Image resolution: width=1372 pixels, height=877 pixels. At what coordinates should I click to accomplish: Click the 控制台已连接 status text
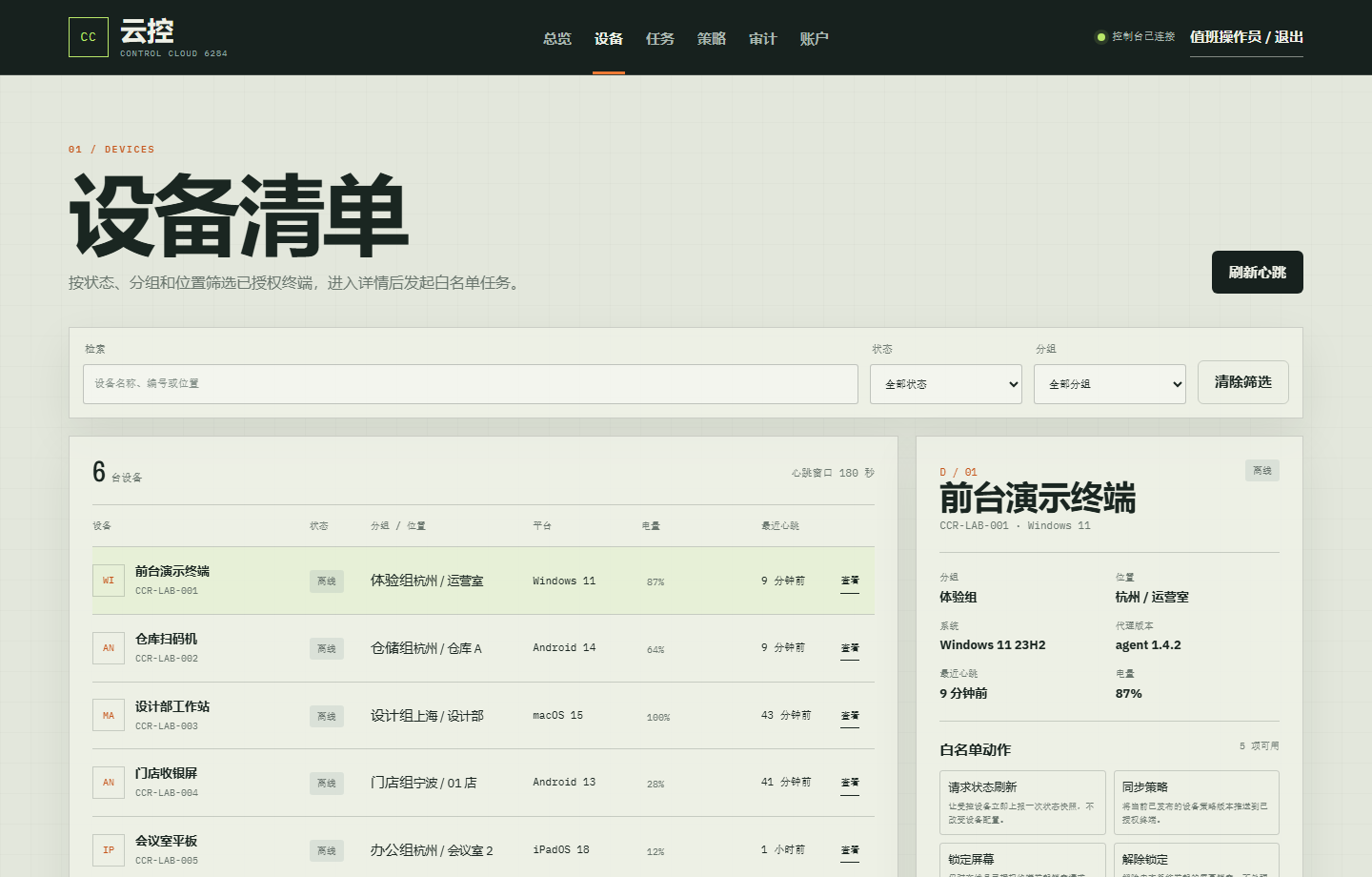point(1143,37)
